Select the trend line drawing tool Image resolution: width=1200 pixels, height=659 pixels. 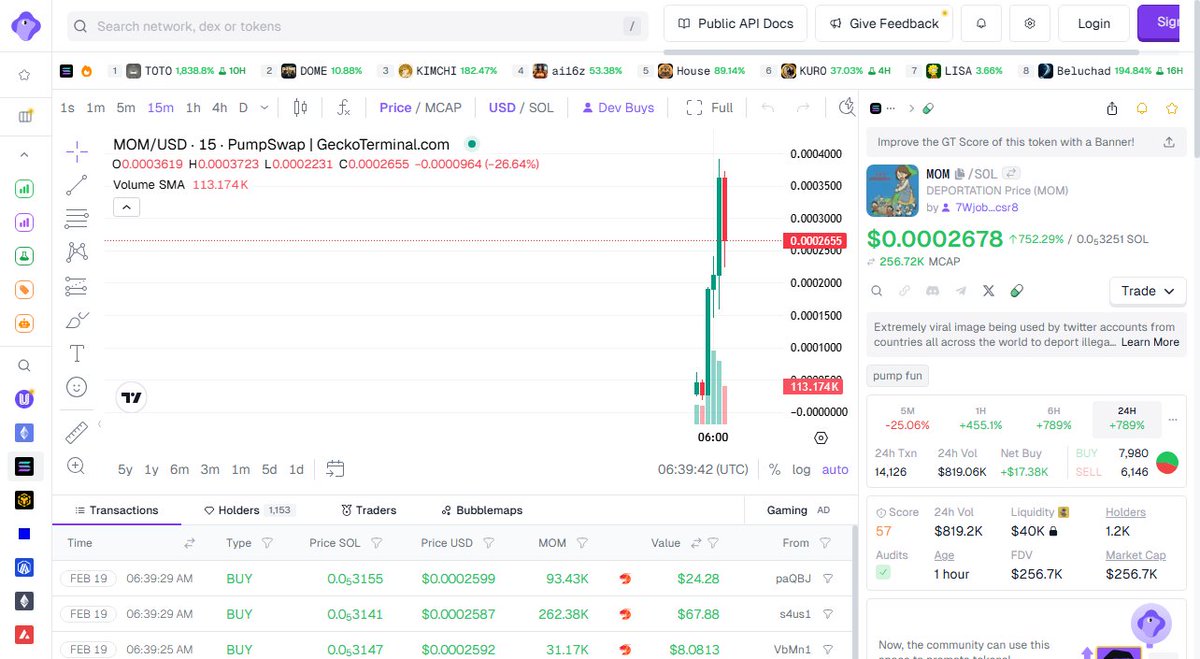click(76, 185)
